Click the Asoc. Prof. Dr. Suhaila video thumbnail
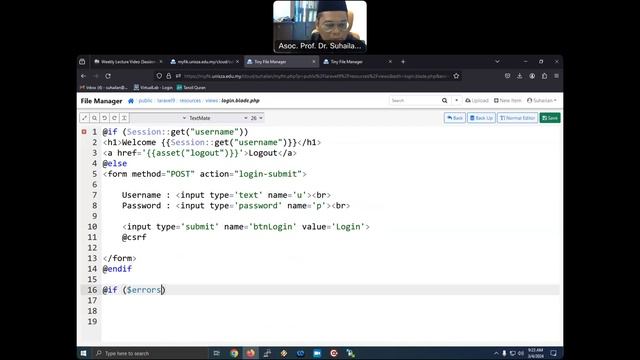 pyautogui.click(x=320, y=27)
